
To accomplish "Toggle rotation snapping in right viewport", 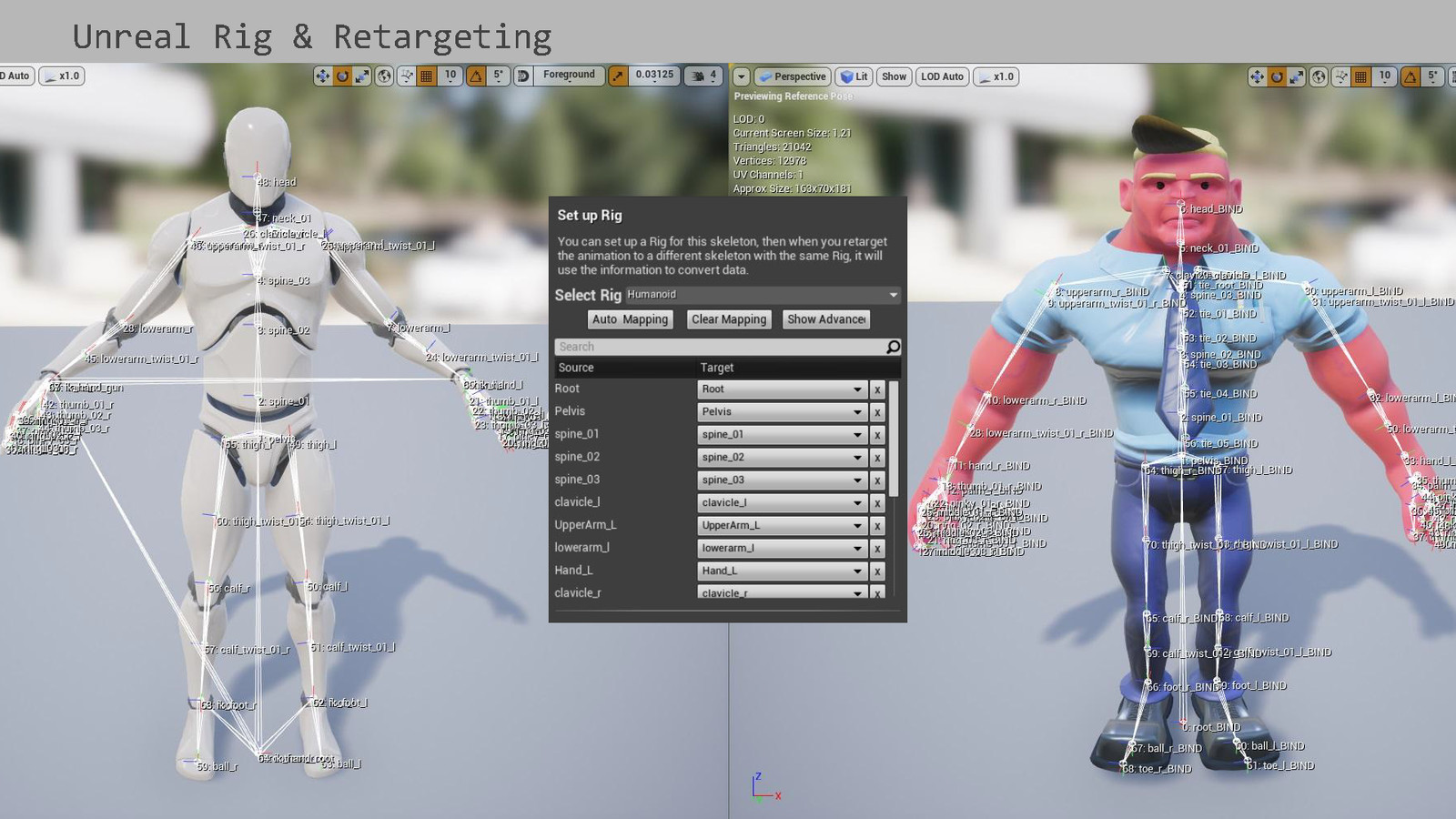I will 1410,77.
